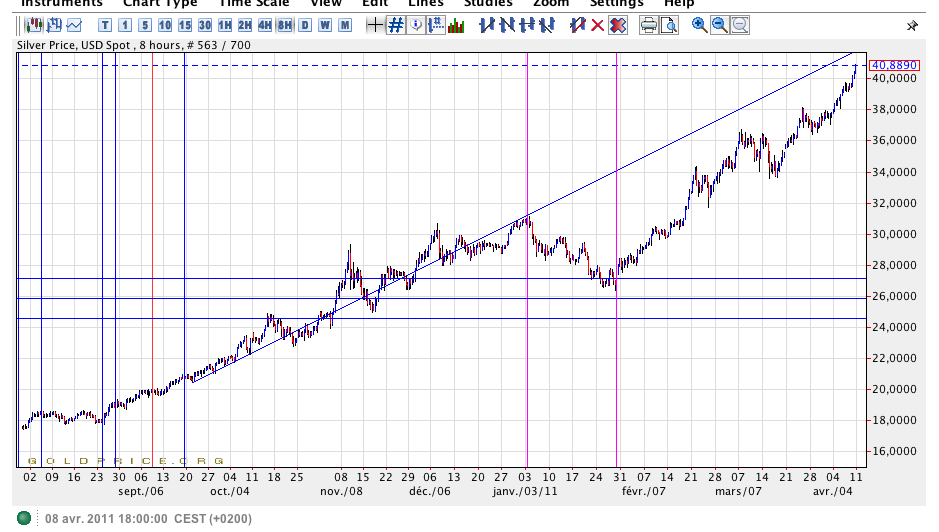Click the green connection status indicator
Viewport: 939px width, 532px height.
pos(24,518)
